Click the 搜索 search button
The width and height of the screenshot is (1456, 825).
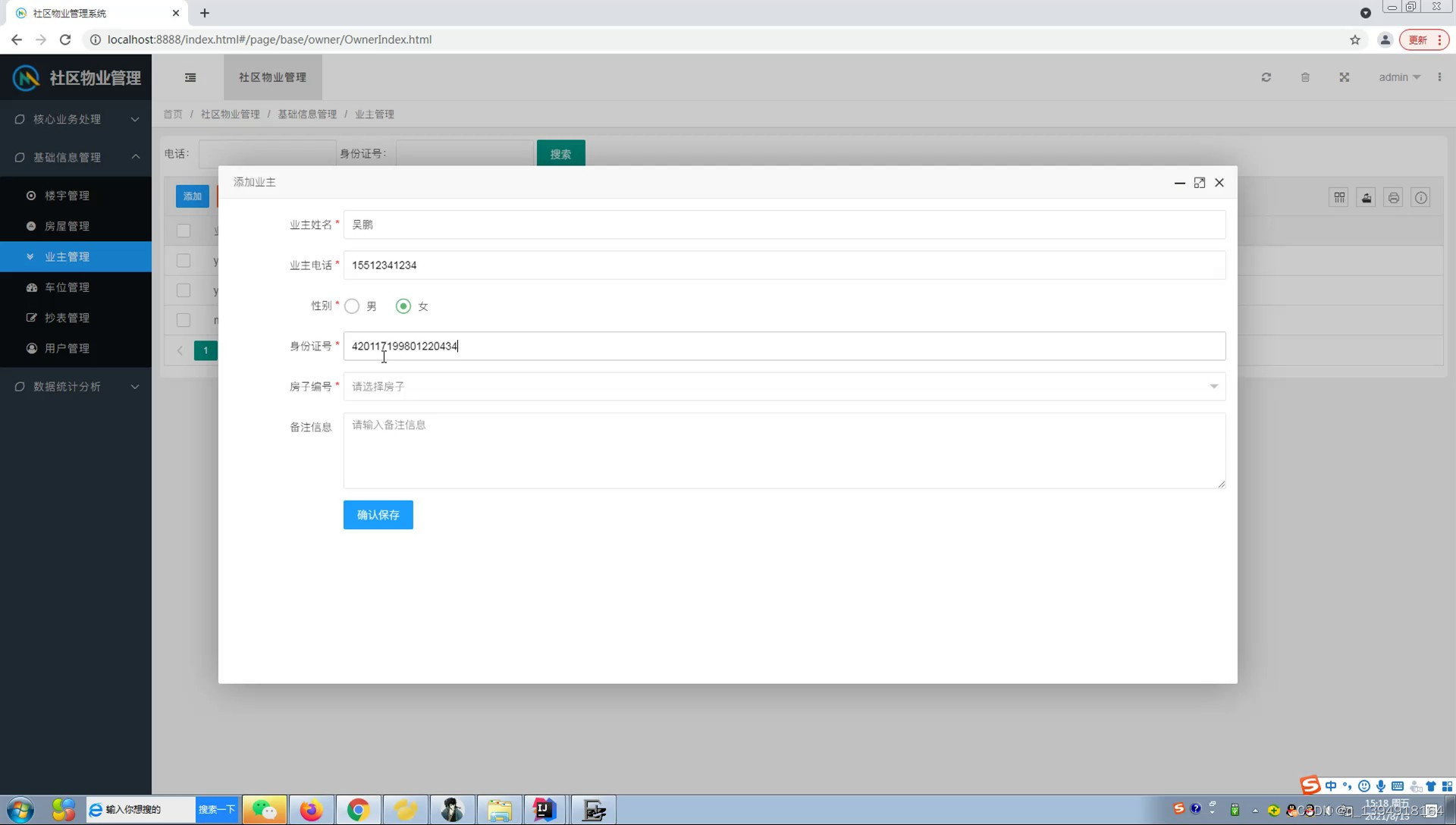point(560,154)
